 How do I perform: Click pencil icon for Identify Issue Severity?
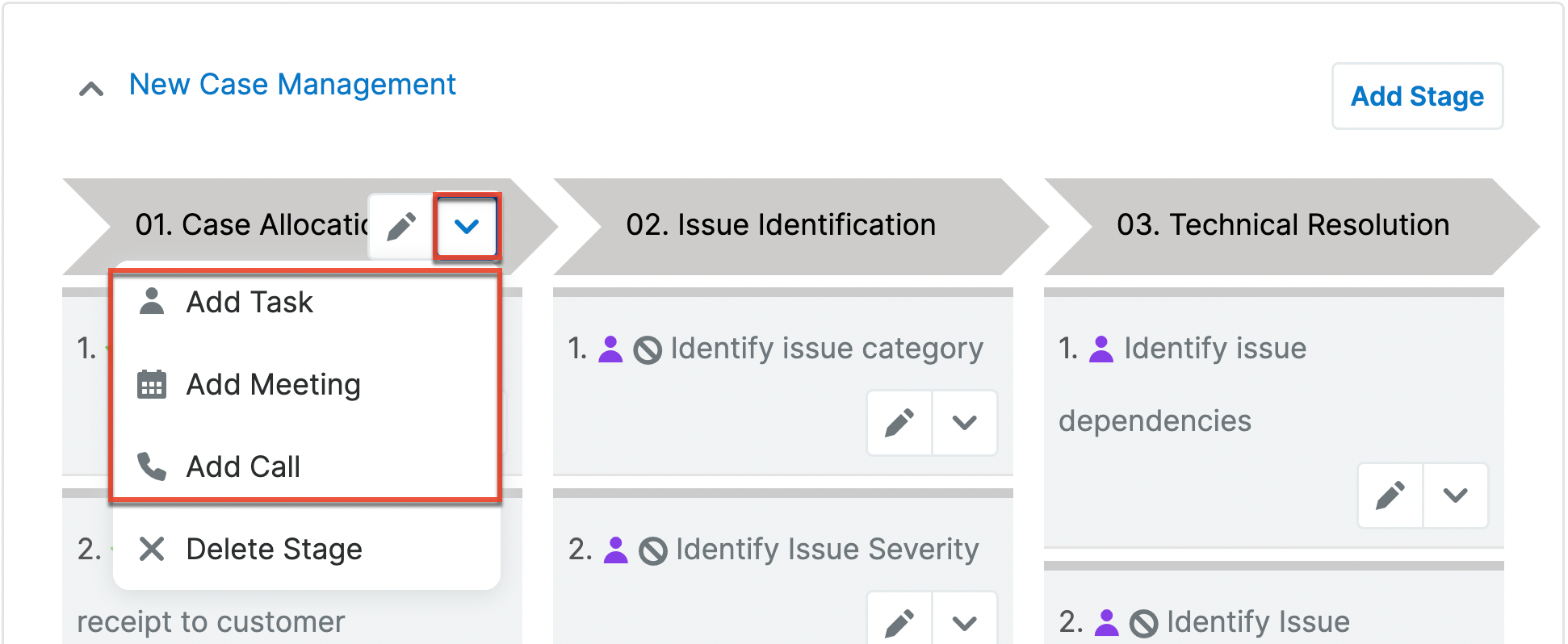point(899,621)
